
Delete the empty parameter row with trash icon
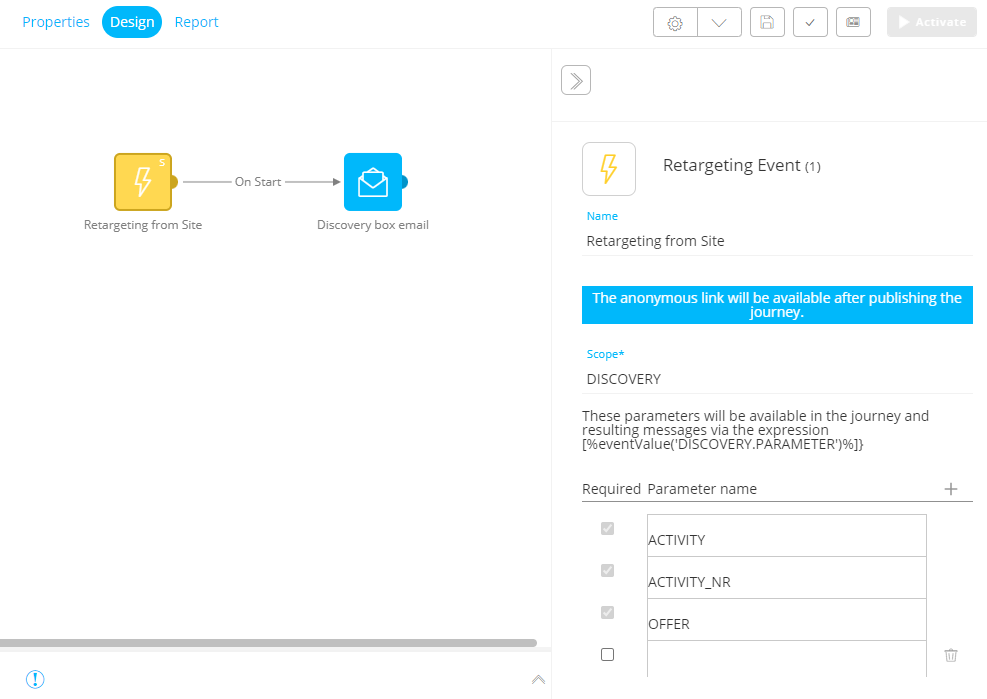[951, 655]
